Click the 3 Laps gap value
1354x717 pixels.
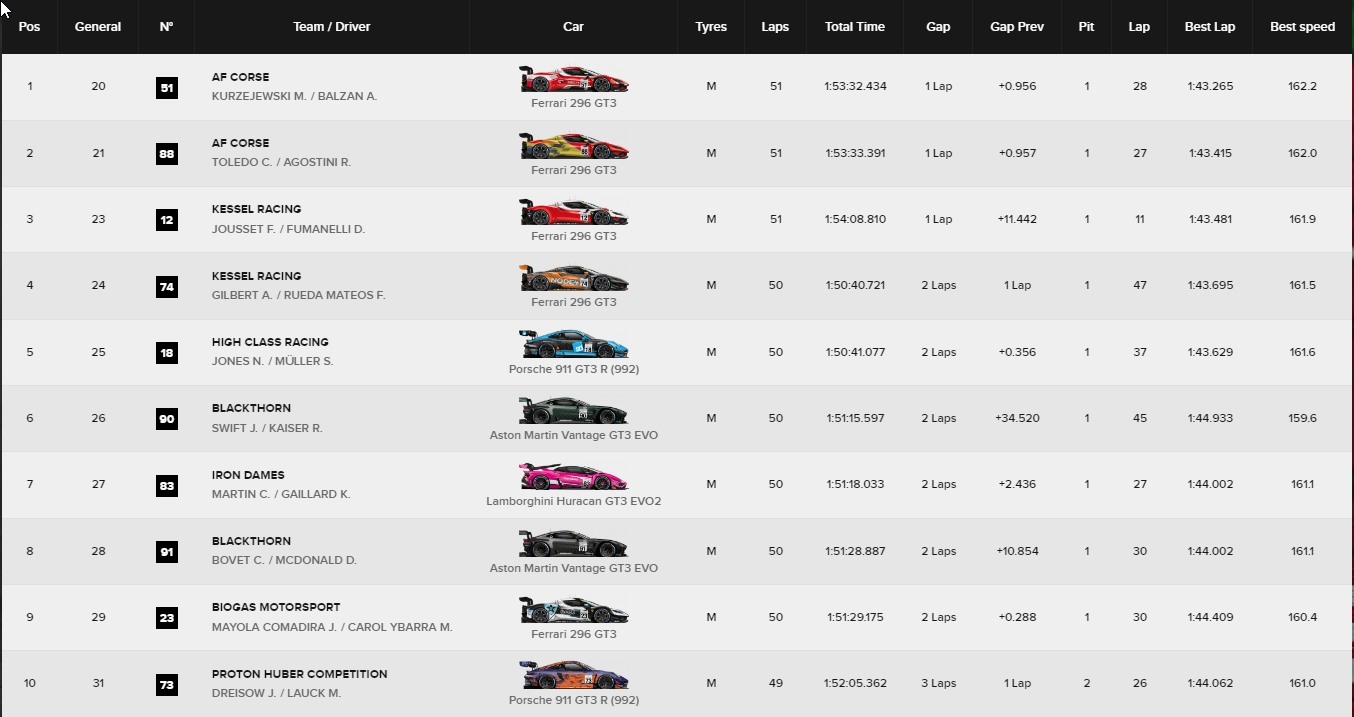click(x=938, y=684)
